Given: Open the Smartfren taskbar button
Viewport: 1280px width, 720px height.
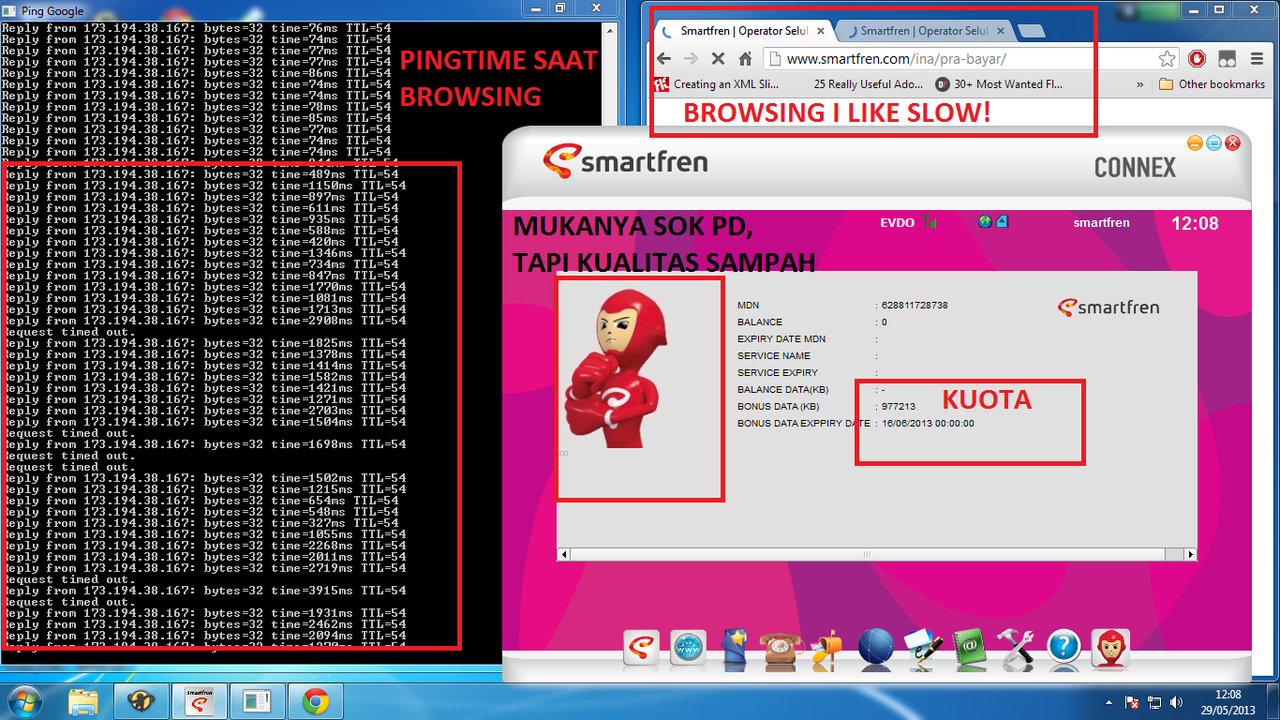Looking at the screenshot, I should [x=199, y=701].
